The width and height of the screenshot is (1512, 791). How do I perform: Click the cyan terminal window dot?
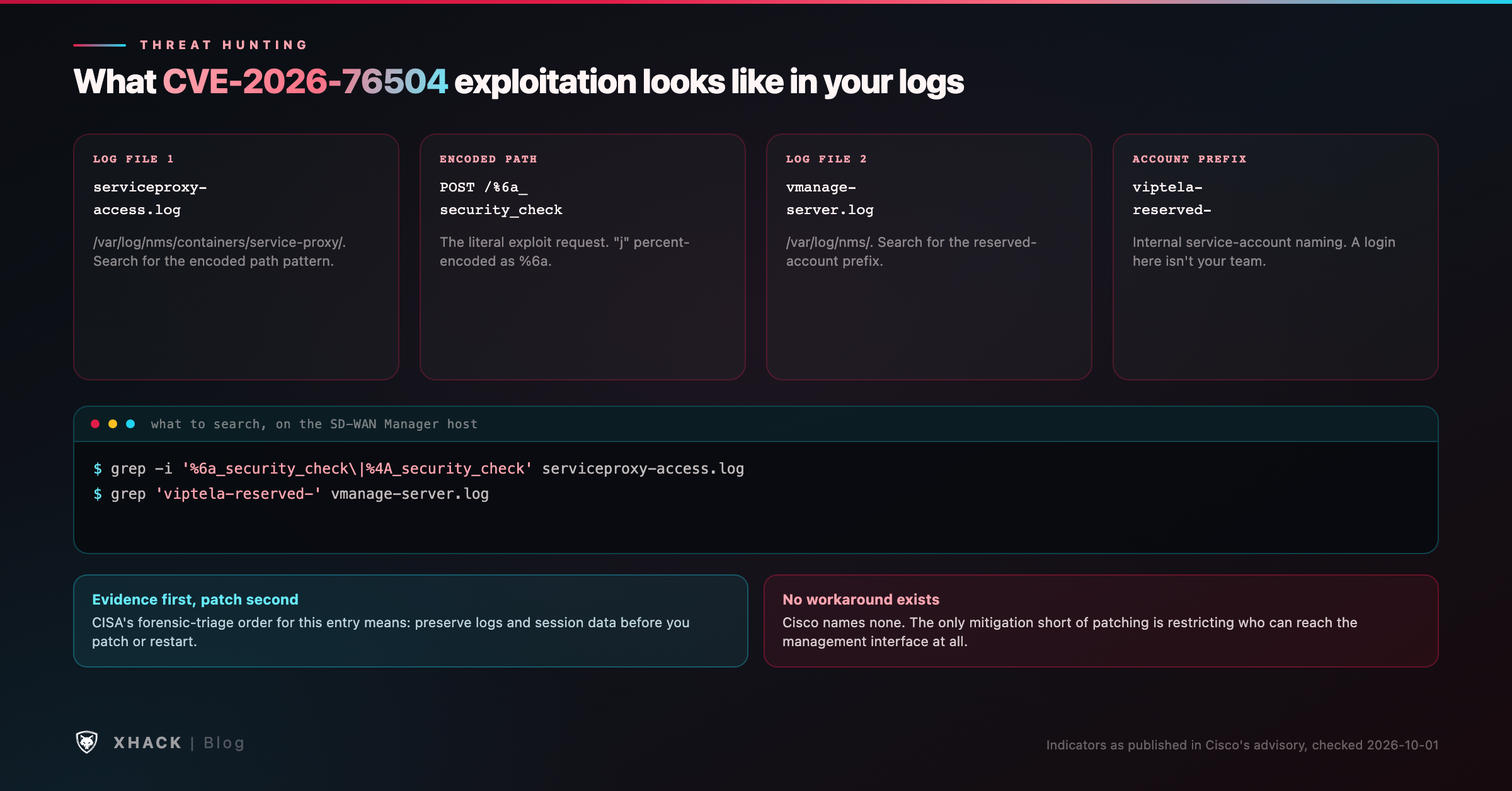pos(130,424)
